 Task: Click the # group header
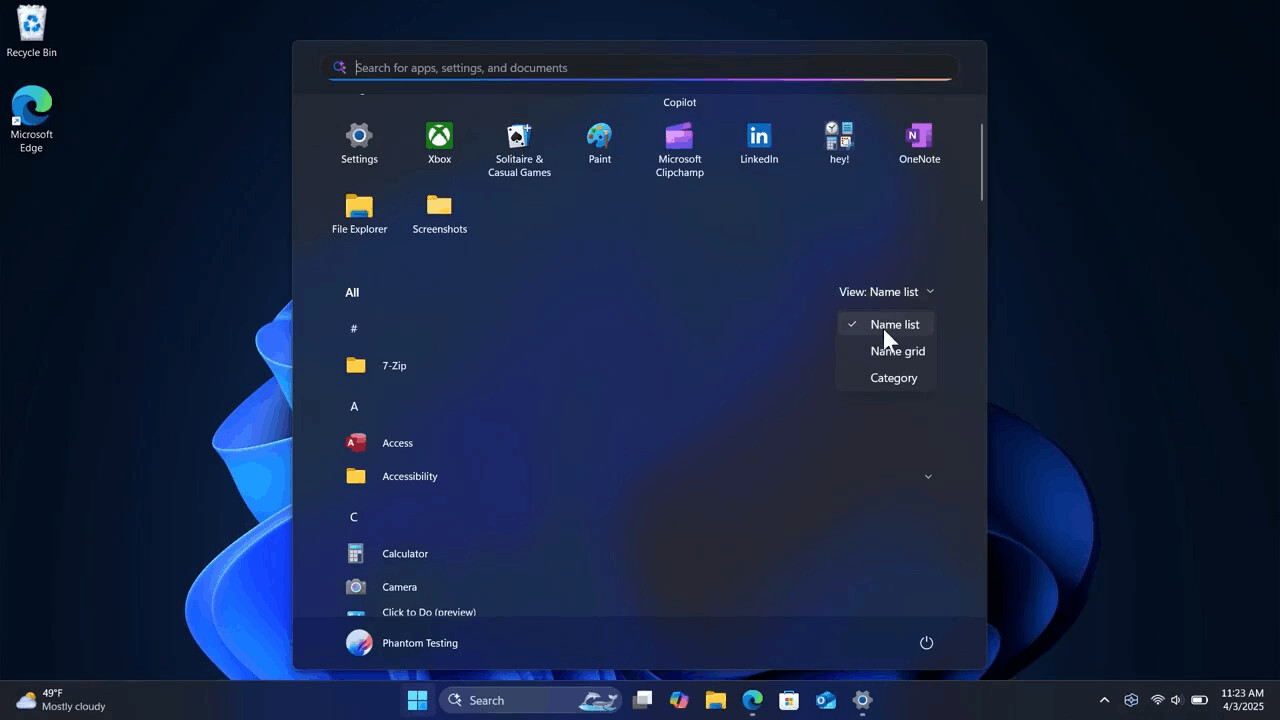(x=354, y=329)
